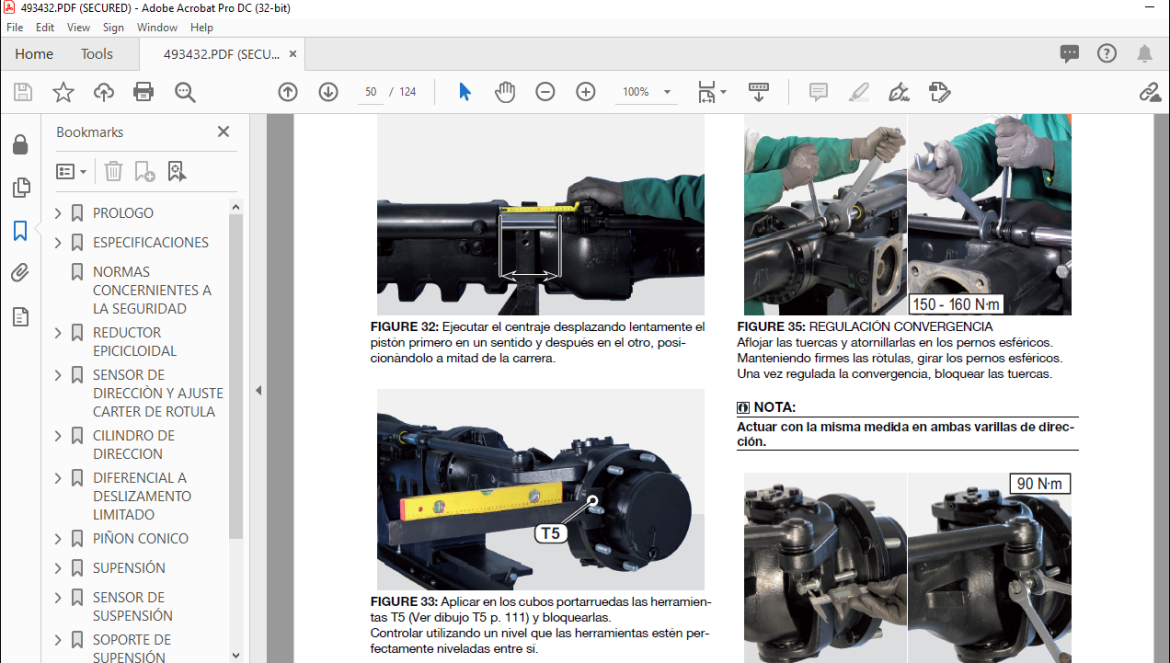This screenshot has width=1170, height=663.
Task: Open document layers panel icon in sidebar
Action: [x=21, y=317]
